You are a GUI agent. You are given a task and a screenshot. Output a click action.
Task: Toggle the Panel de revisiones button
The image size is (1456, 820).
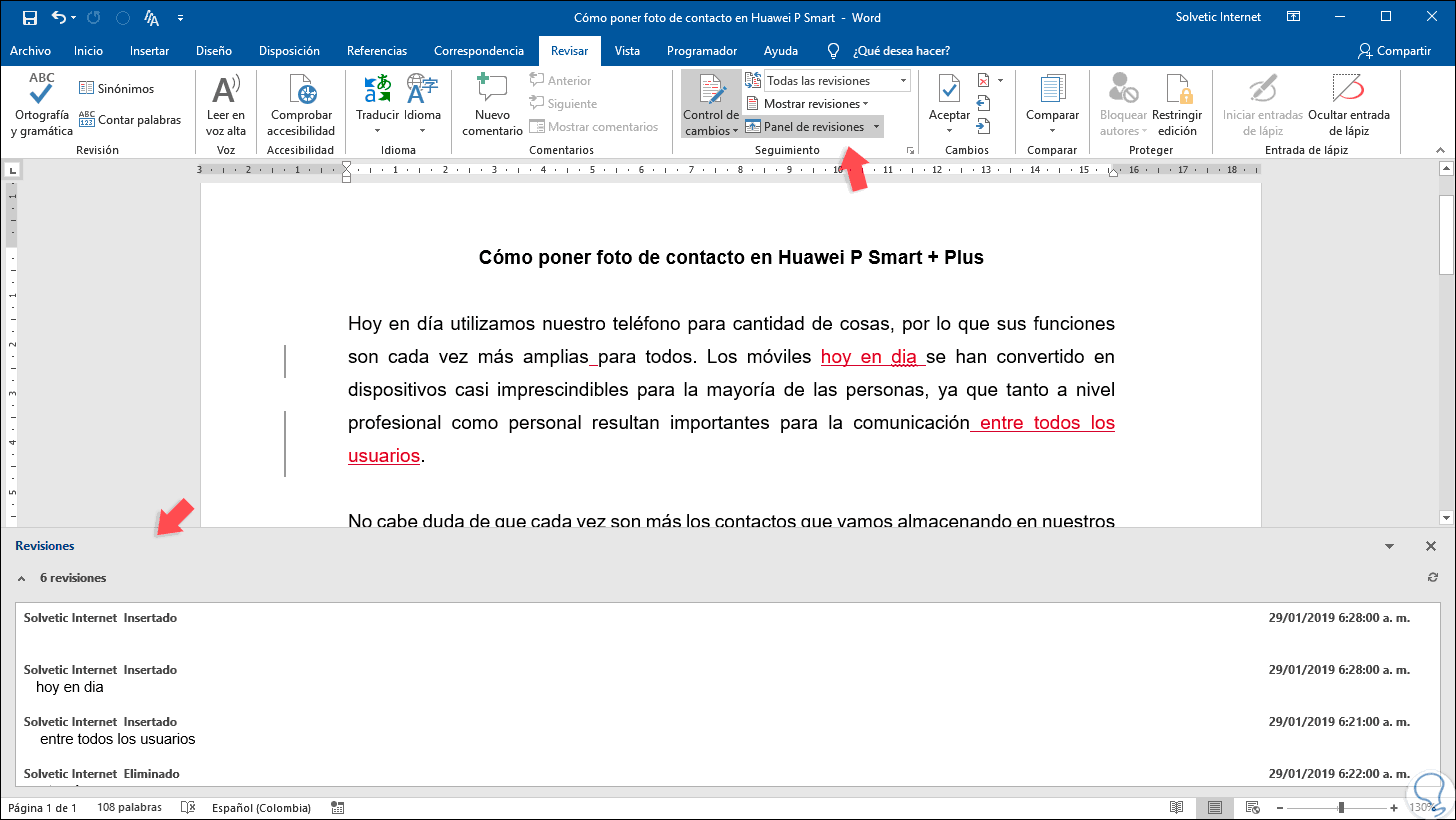[805, 127]
